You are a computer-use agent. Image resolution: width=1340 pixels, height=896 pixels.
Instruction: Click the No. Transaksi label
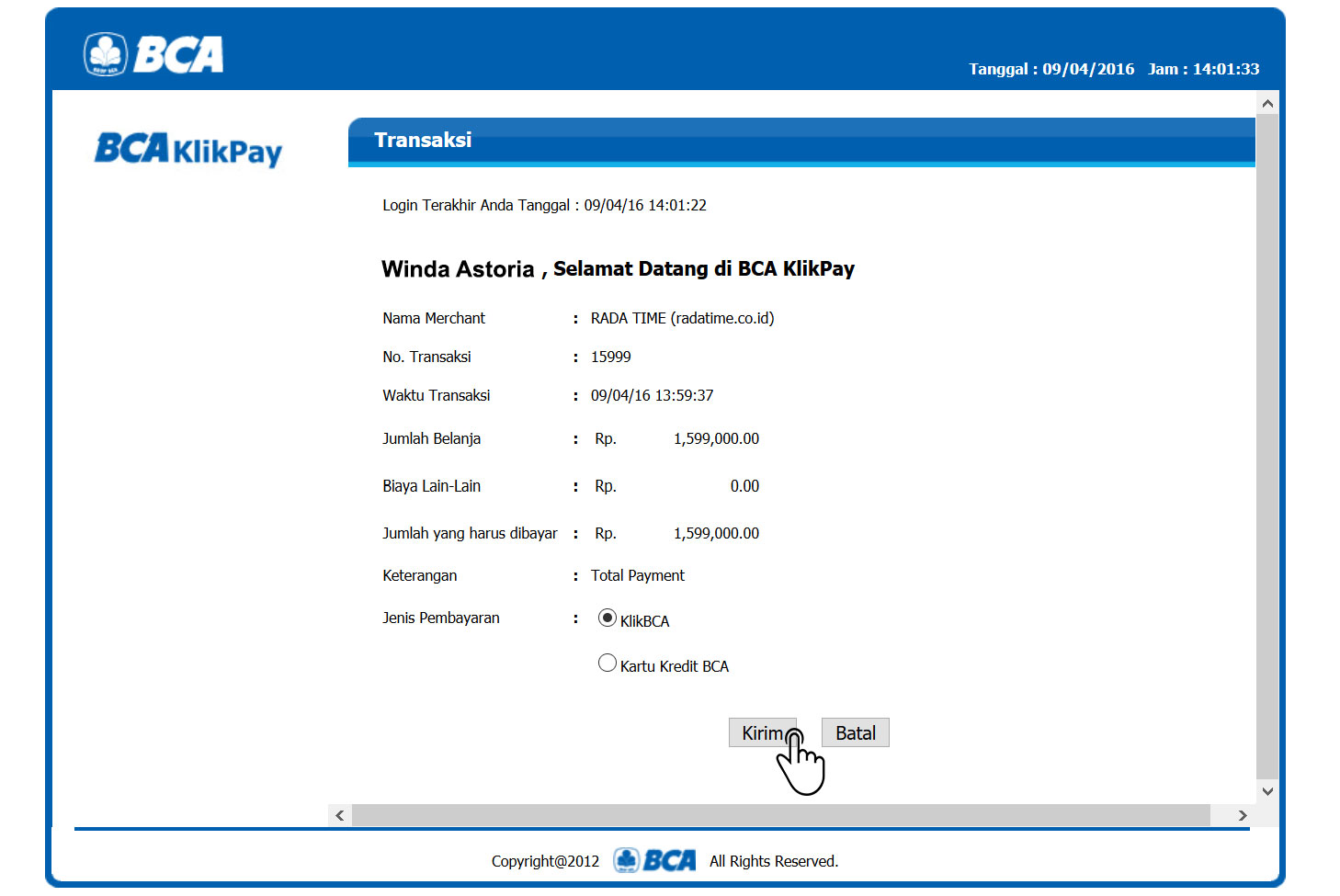[426, 357]
